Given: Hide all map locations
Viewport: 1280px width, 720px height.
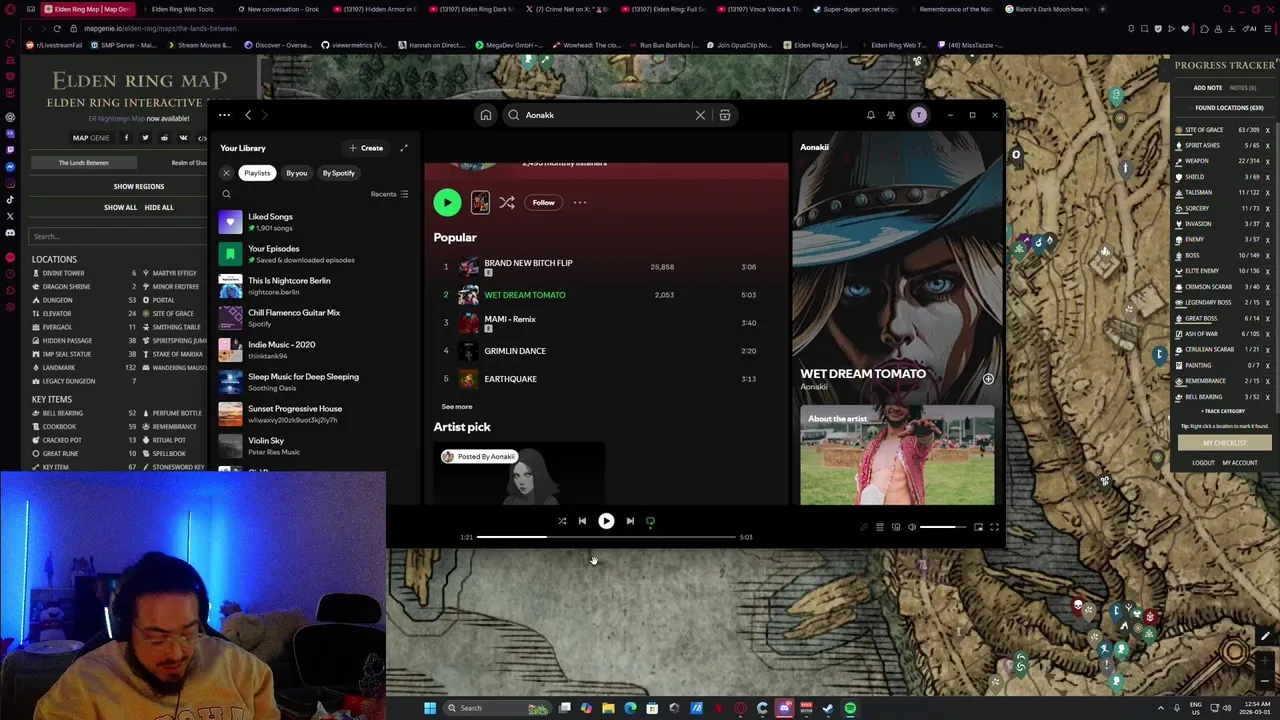Looking at the screenshot, I should (x=159, y=207).
